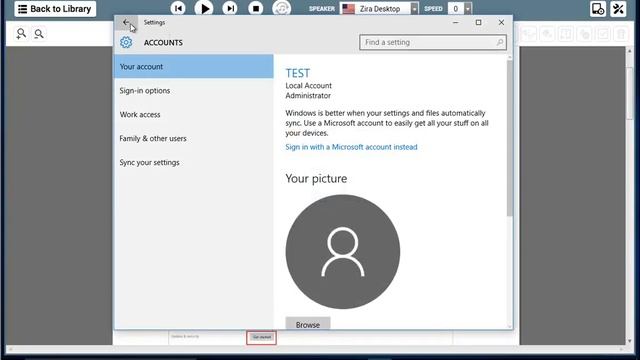Click the Browse button under Your picture
Image resolution: width=640 pixels, height=360 pixels.
point(308,324)
